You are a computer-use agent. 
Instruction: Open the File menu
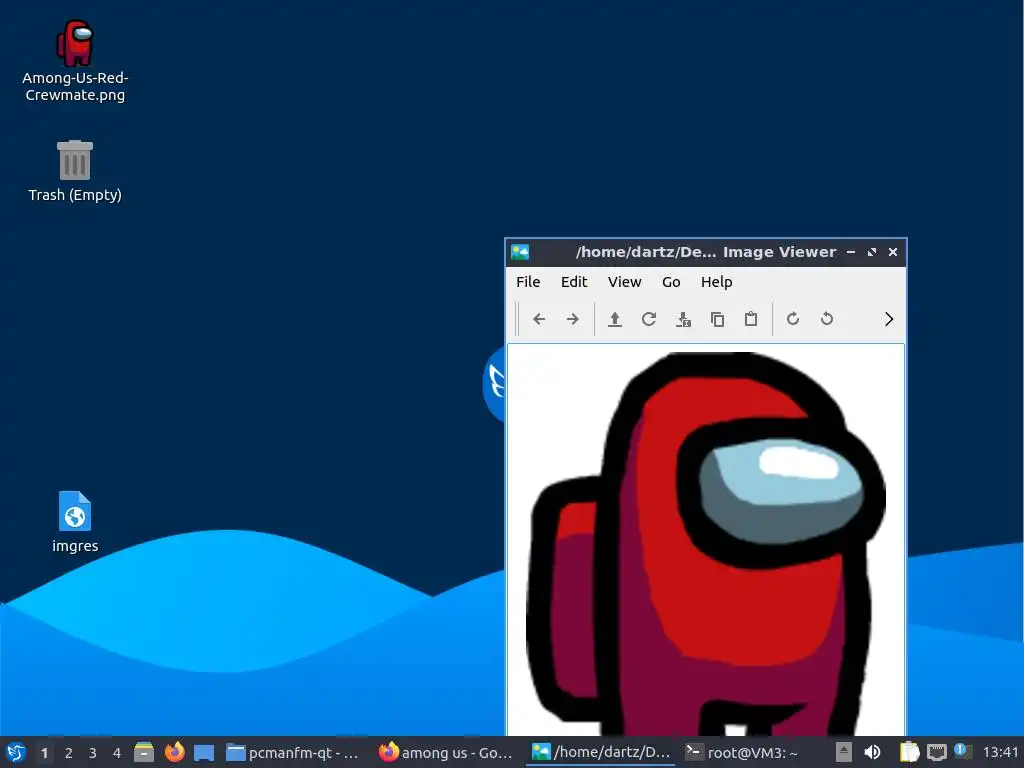click(528, 281)
